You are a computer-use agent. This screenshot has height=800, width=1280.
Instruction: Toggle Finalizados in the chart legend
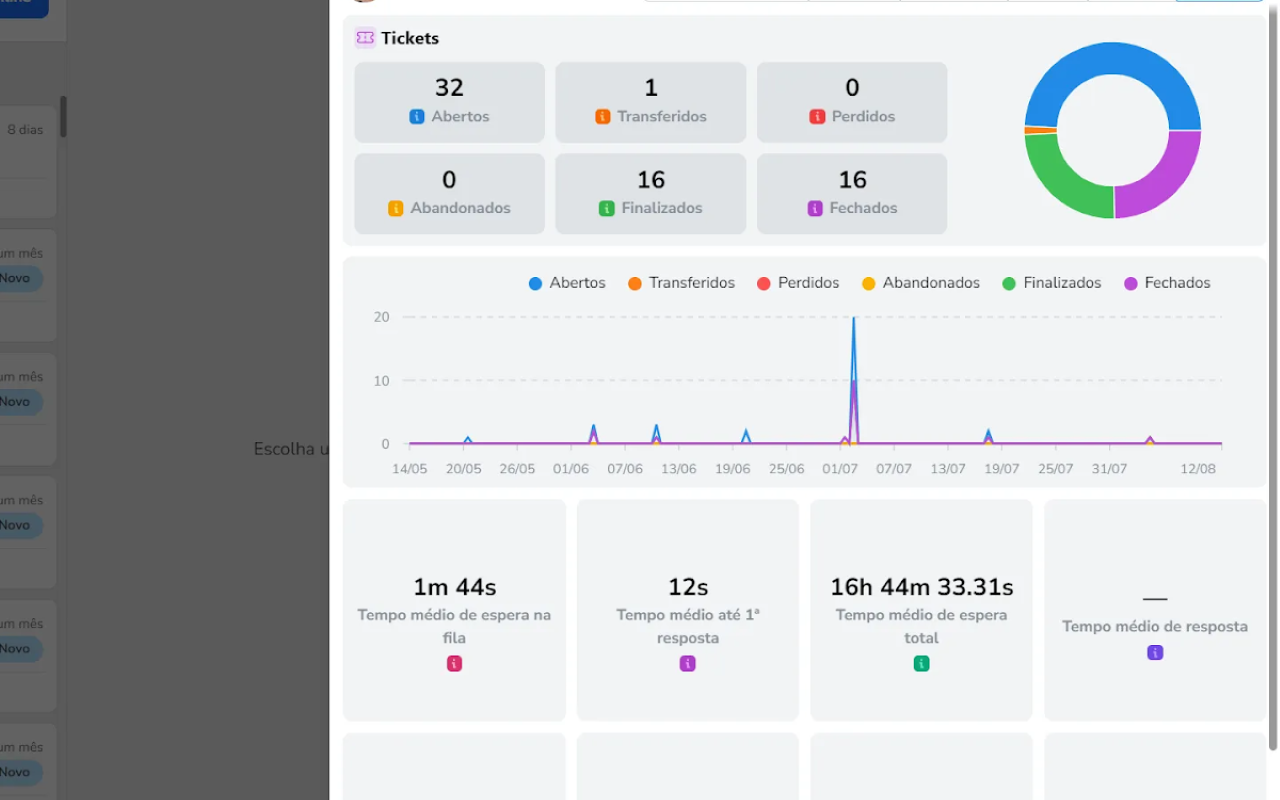tap(1052, 283)
